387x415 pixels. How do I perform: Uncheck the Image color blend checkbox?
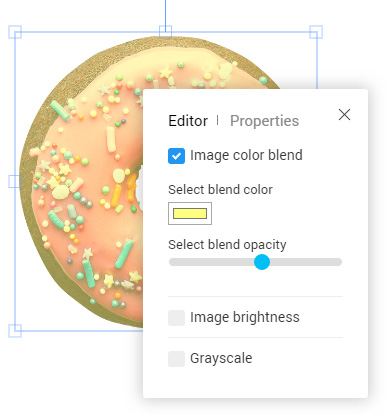pos(176,156)
